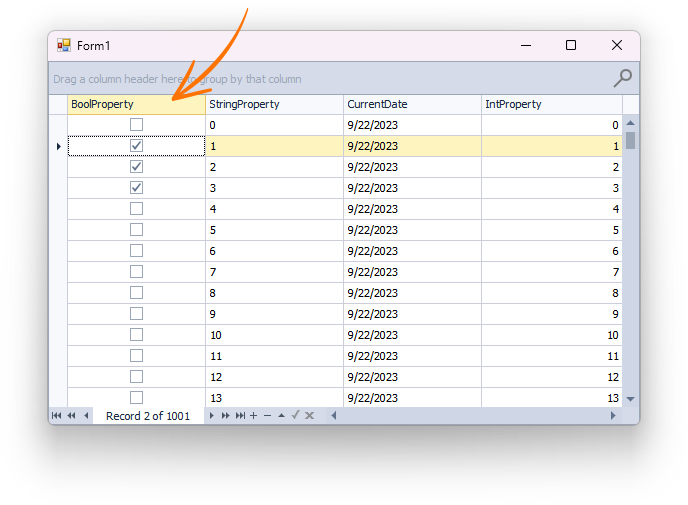The height and width of the screenshot is (505, 688).
Task: Check BoolProperty box in row 4
Action: [136, 208]
